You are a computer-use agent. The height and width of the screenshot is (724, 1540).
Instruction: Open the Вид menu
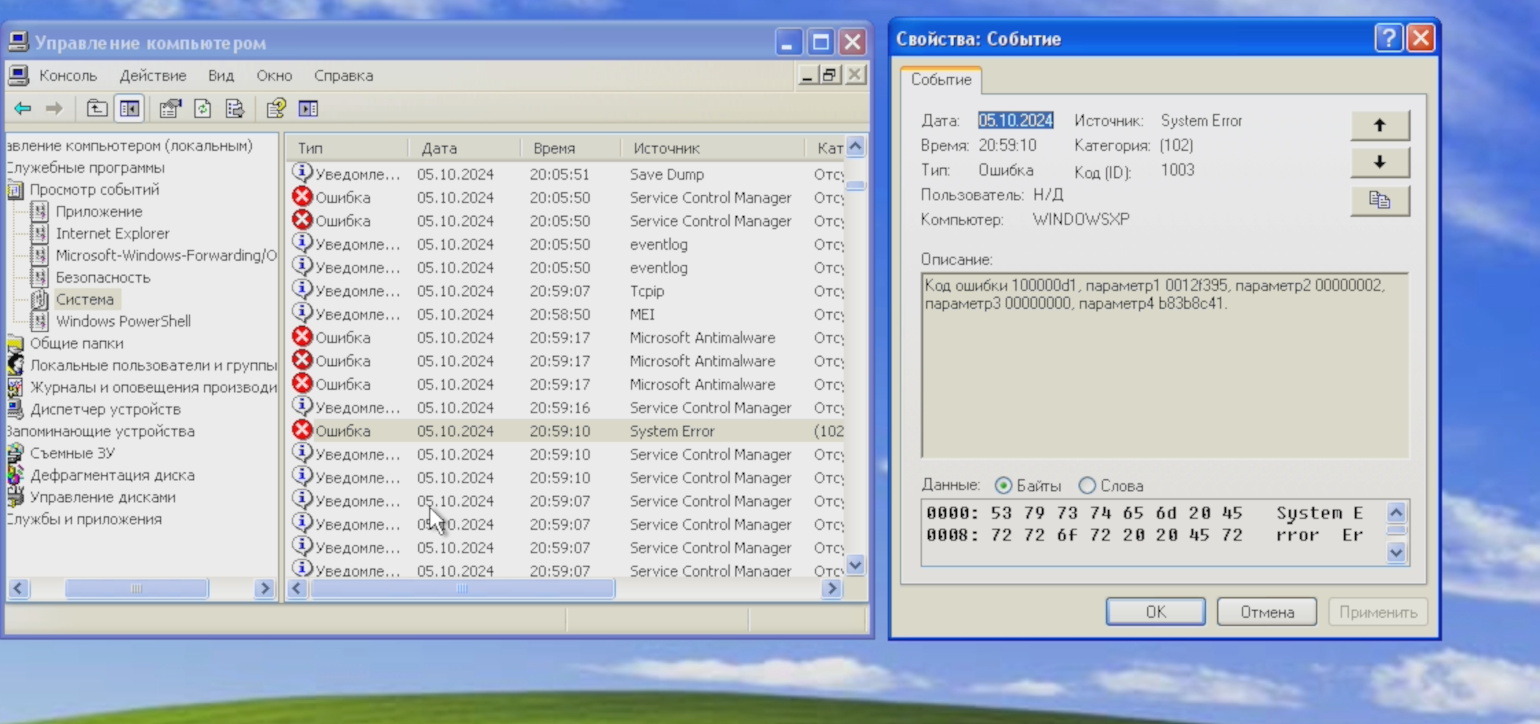pyautogui.click(x=221, y=76)
